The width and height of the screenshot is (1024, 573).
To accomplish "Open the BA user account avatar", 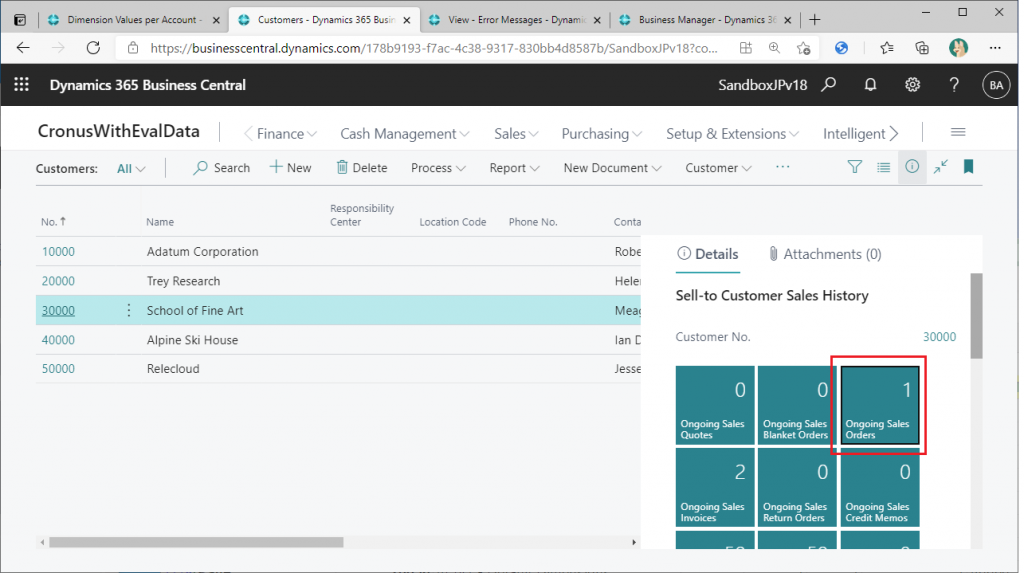I will click(996, 85).
